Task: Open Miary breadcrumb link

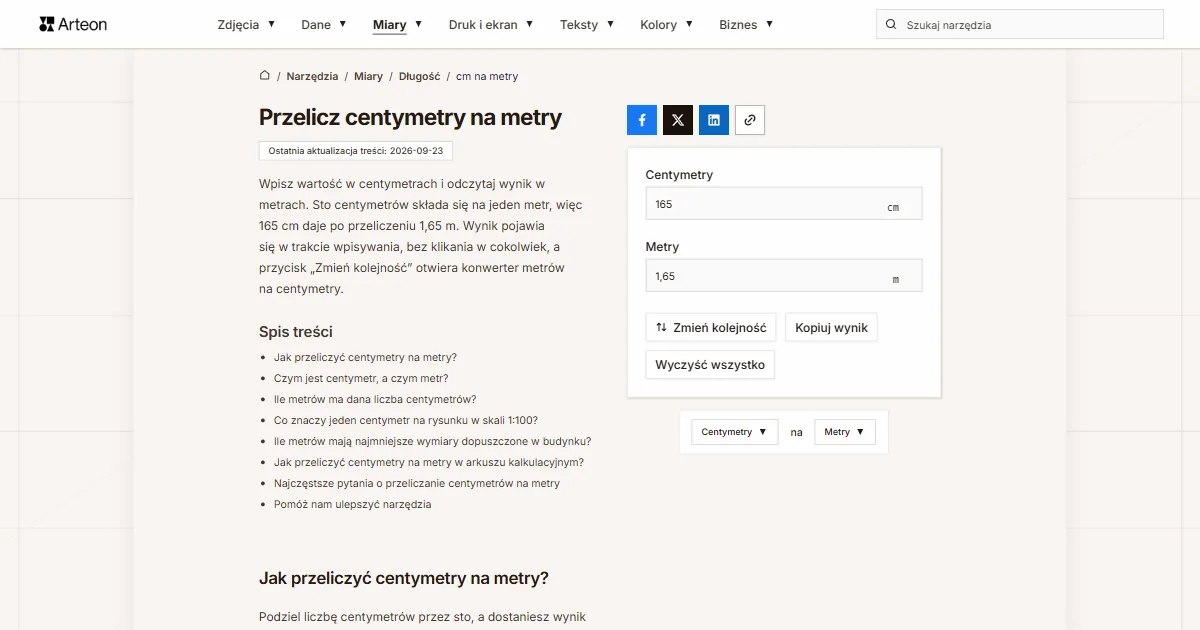Action: 368,76
